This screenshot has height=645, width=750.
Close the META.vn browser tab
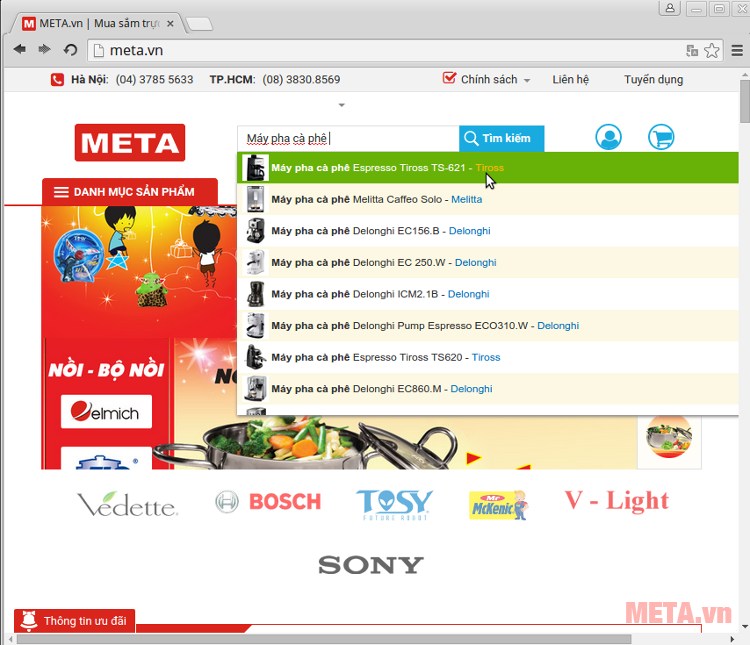(x=170, y=23)
